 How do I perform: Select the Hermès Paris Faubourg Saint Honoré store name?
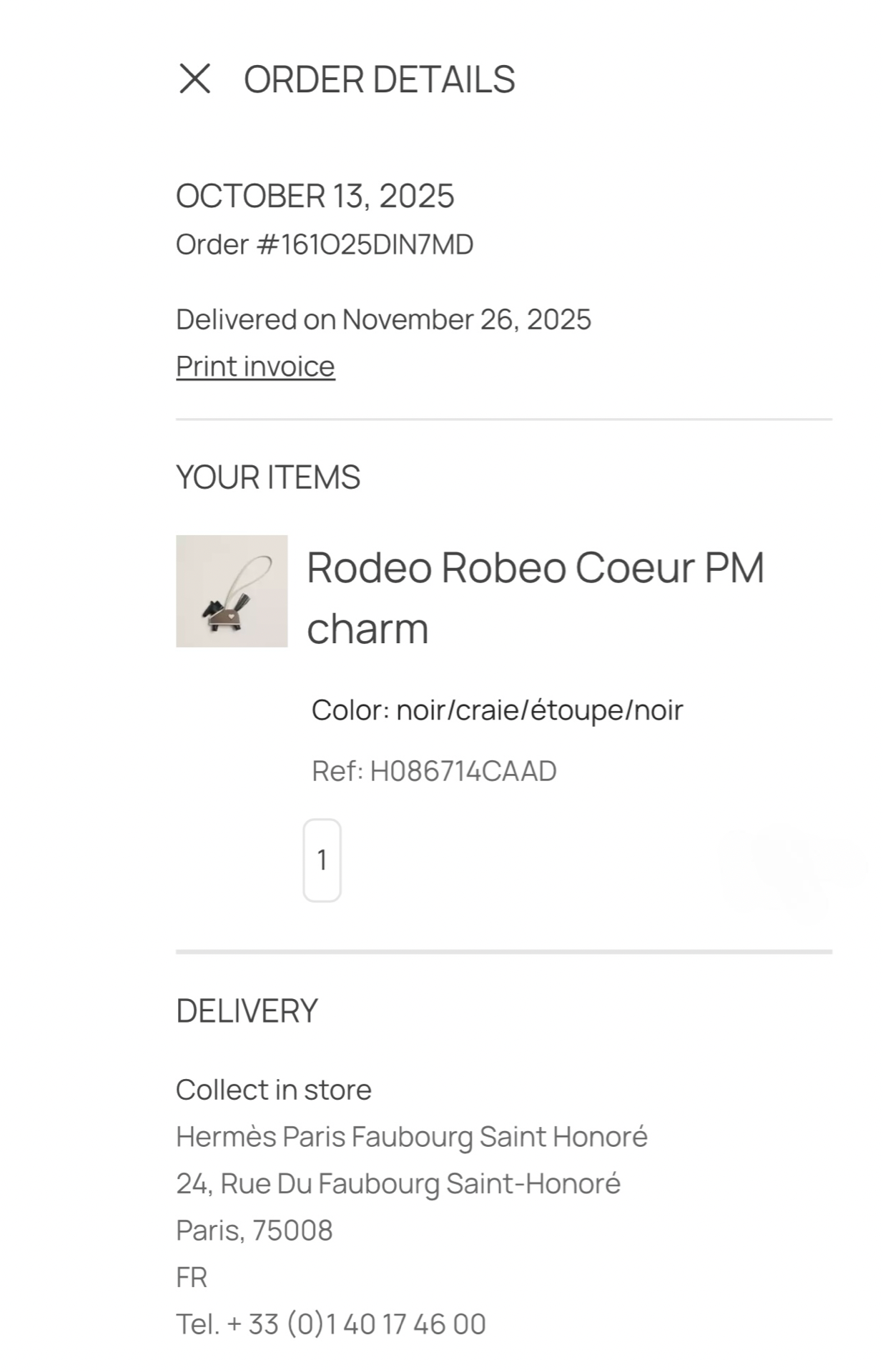point(411,1137)
